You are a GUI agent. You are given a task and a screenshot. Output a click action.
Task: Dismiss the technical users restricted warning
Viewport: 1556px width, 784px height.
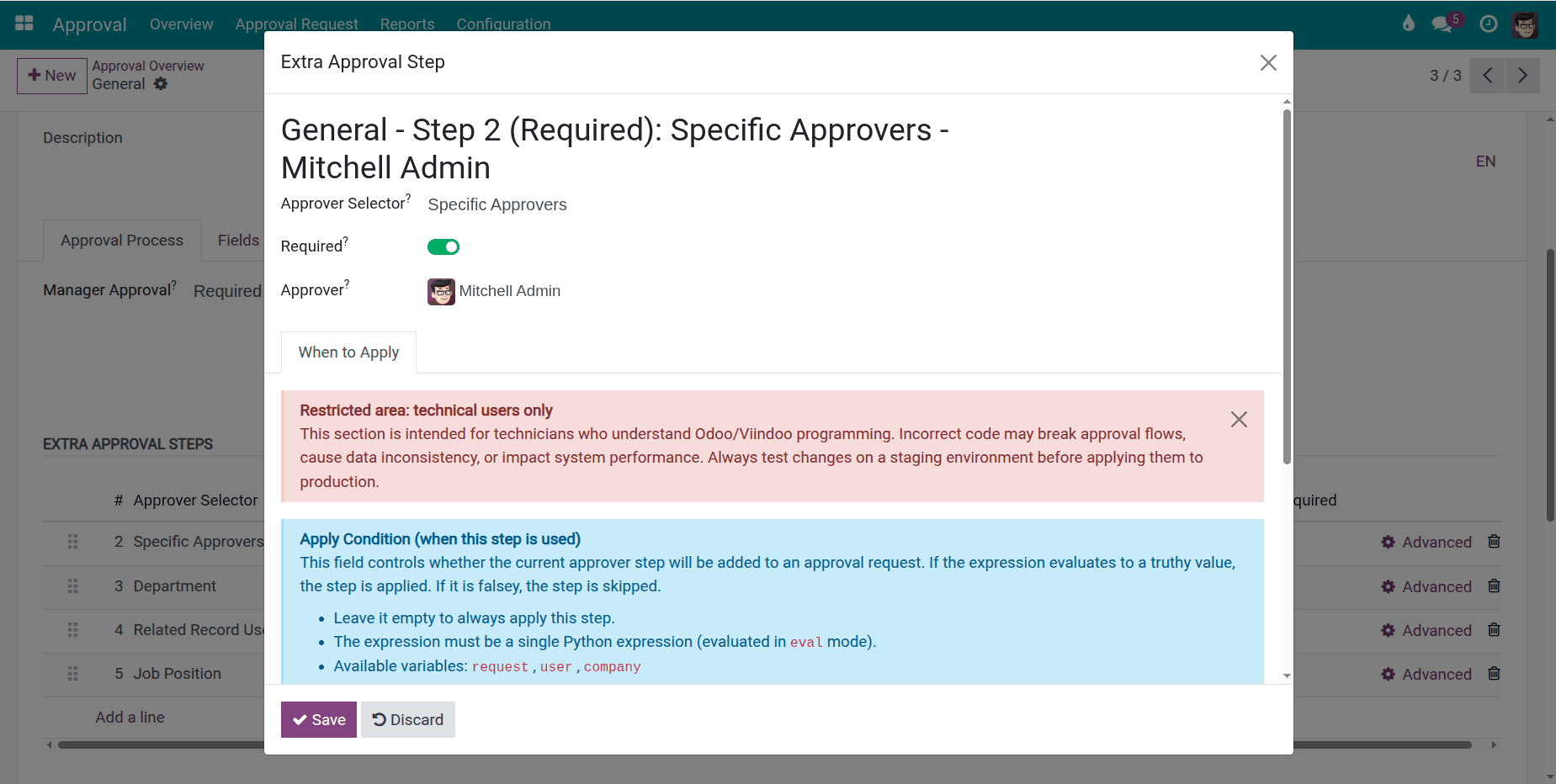(1238, 419)
